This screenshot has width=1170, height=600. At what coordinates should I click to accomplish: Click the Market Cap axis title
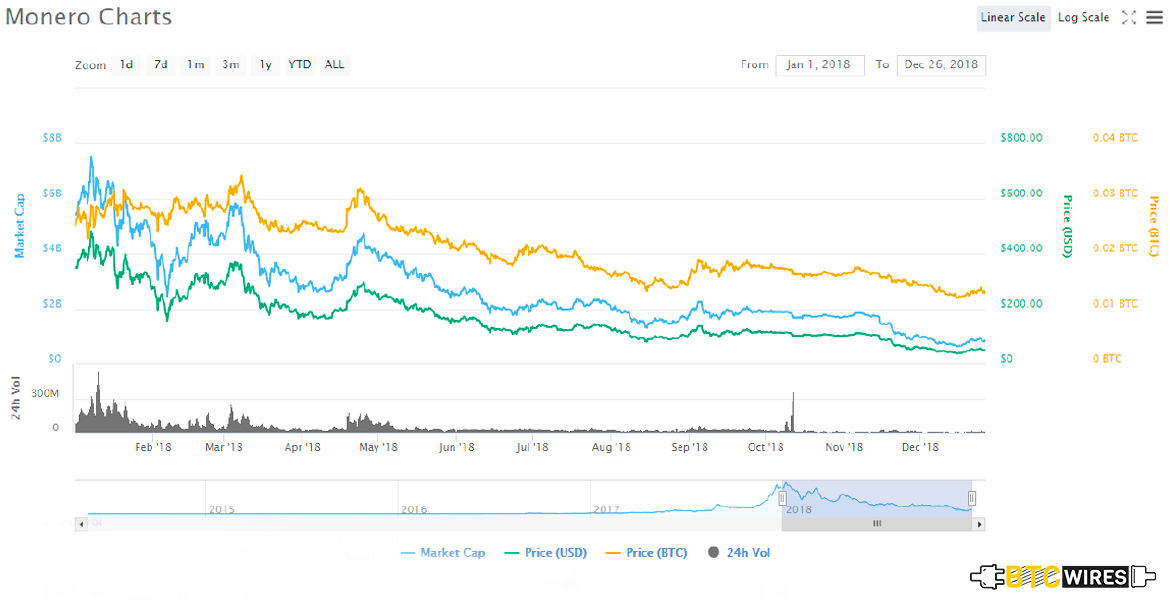point(19,226)
